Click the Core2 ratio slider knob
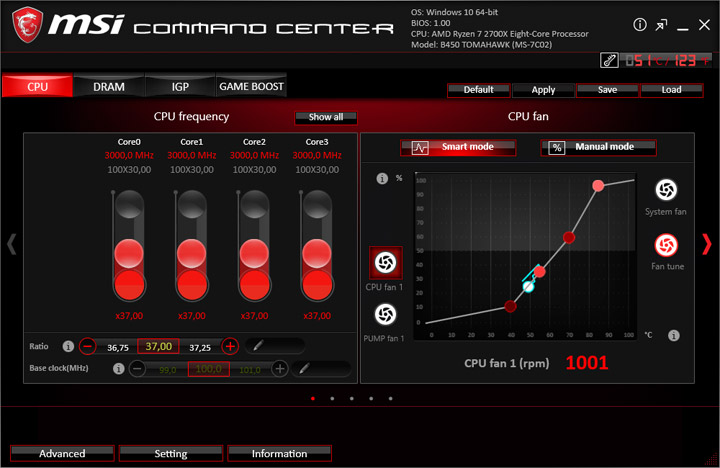The image size is (720, 468). pyautogui.click(x=254, y=254)
